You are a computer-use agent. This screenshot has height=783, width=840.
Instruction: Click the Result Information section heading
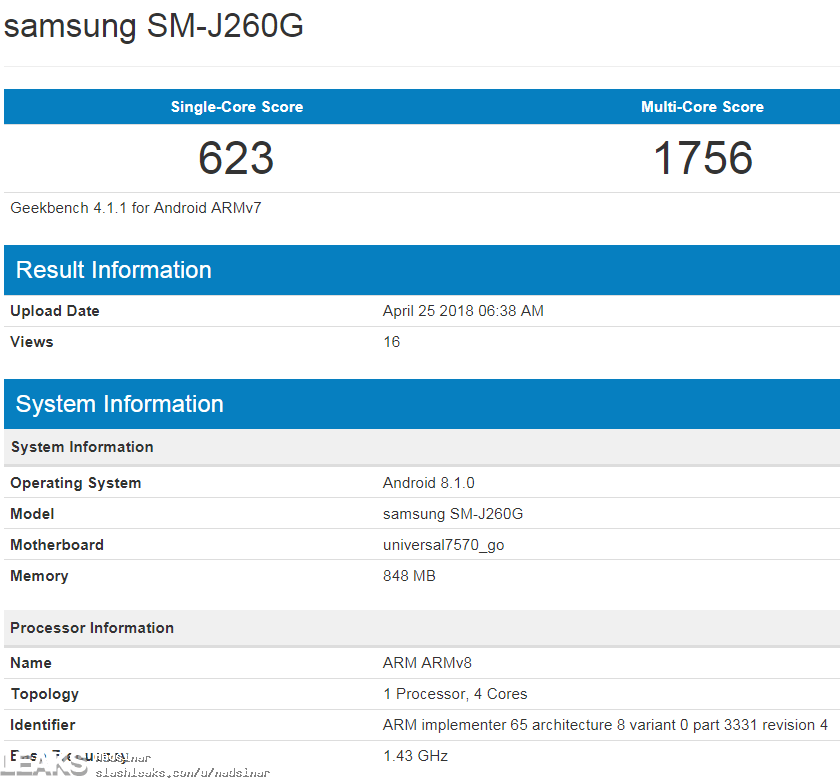click(114, 270)
